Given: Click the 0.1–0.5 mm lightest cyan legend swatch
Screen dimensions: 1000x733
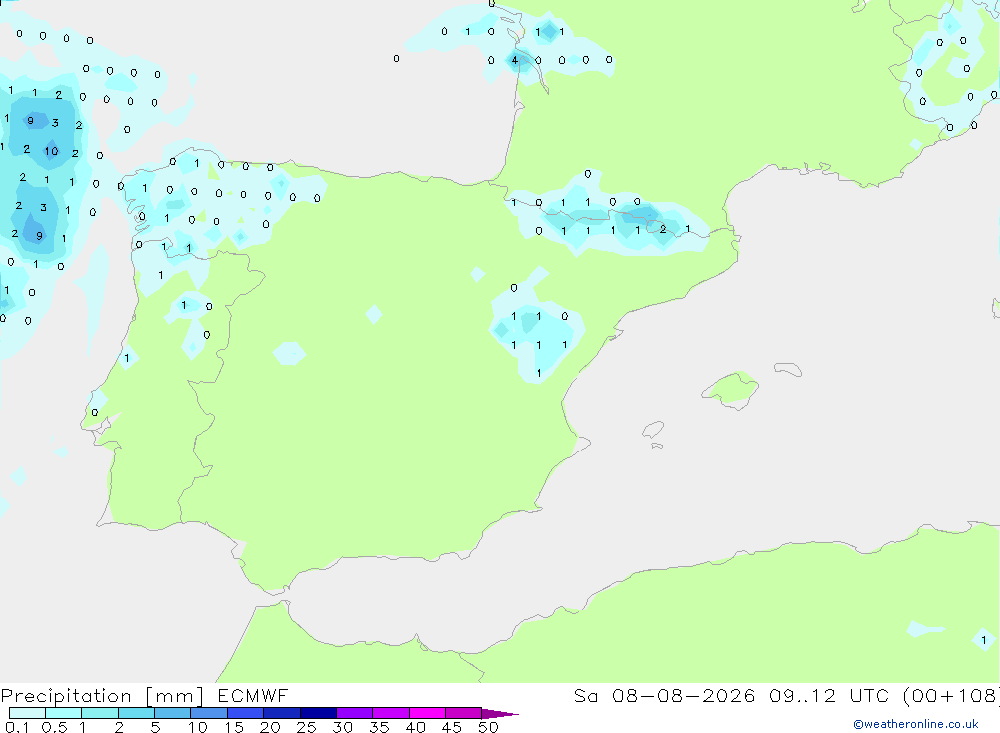Looking at the screenshot, I should [x=27, y=713].
